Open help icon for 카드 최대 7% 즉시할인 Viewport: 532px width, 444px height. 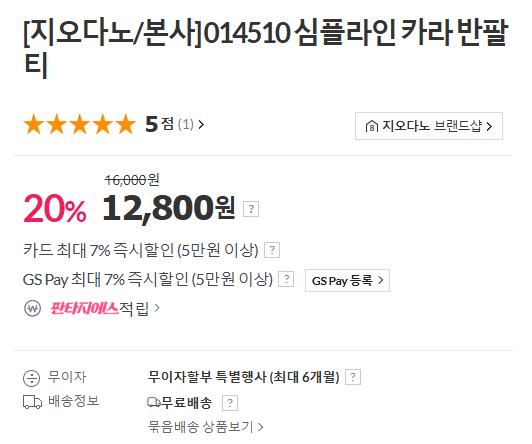tap(272, 250)
